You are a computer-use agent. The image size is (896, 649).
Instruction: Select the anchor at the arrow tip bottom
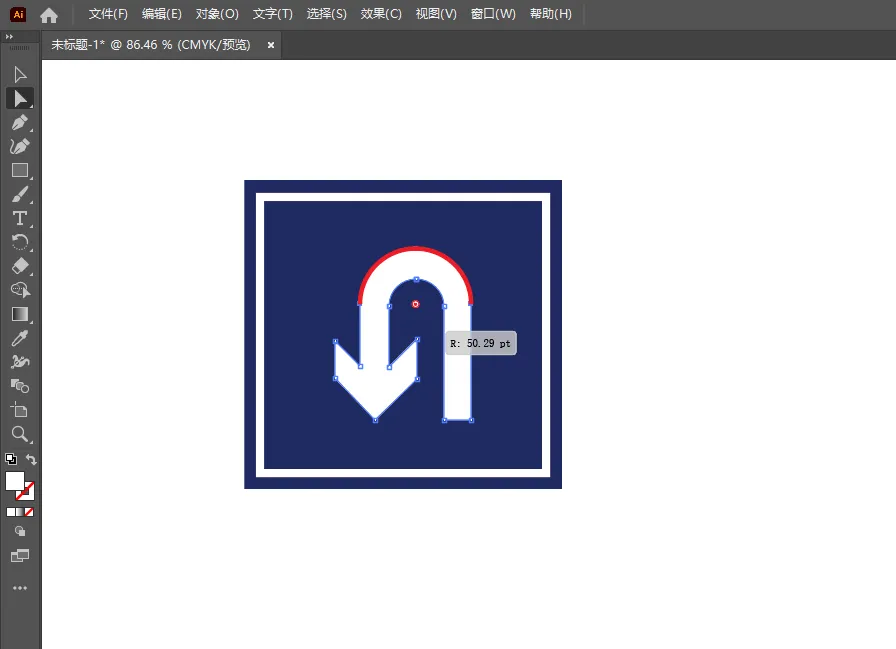(x=375, y=420)
